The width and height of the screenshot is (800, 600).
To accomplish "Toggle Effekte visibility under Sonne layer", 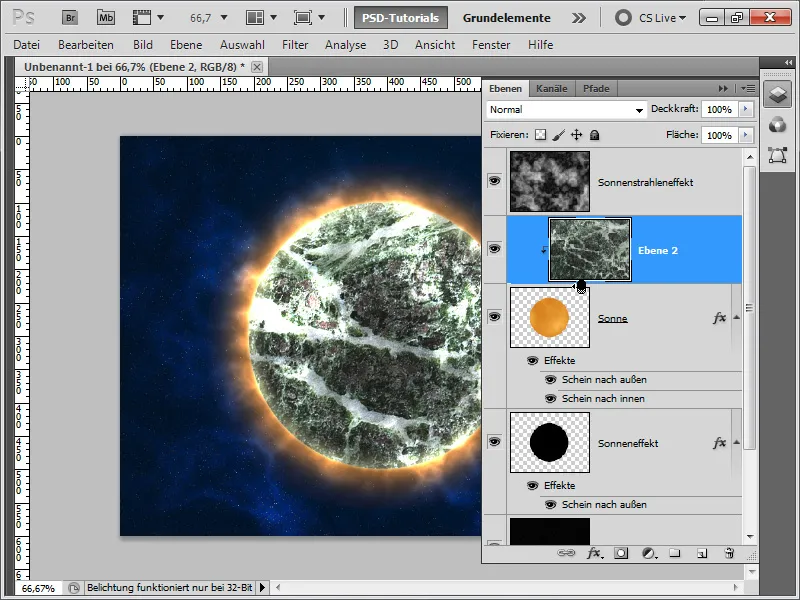I will [x=533, y=360].
